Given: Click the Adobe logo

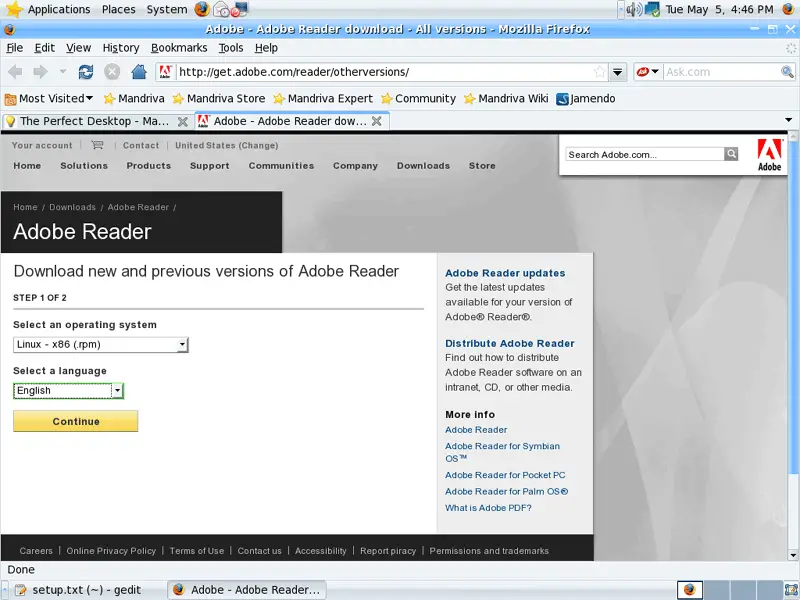Looking at the screenshot, I should (769, 155).
